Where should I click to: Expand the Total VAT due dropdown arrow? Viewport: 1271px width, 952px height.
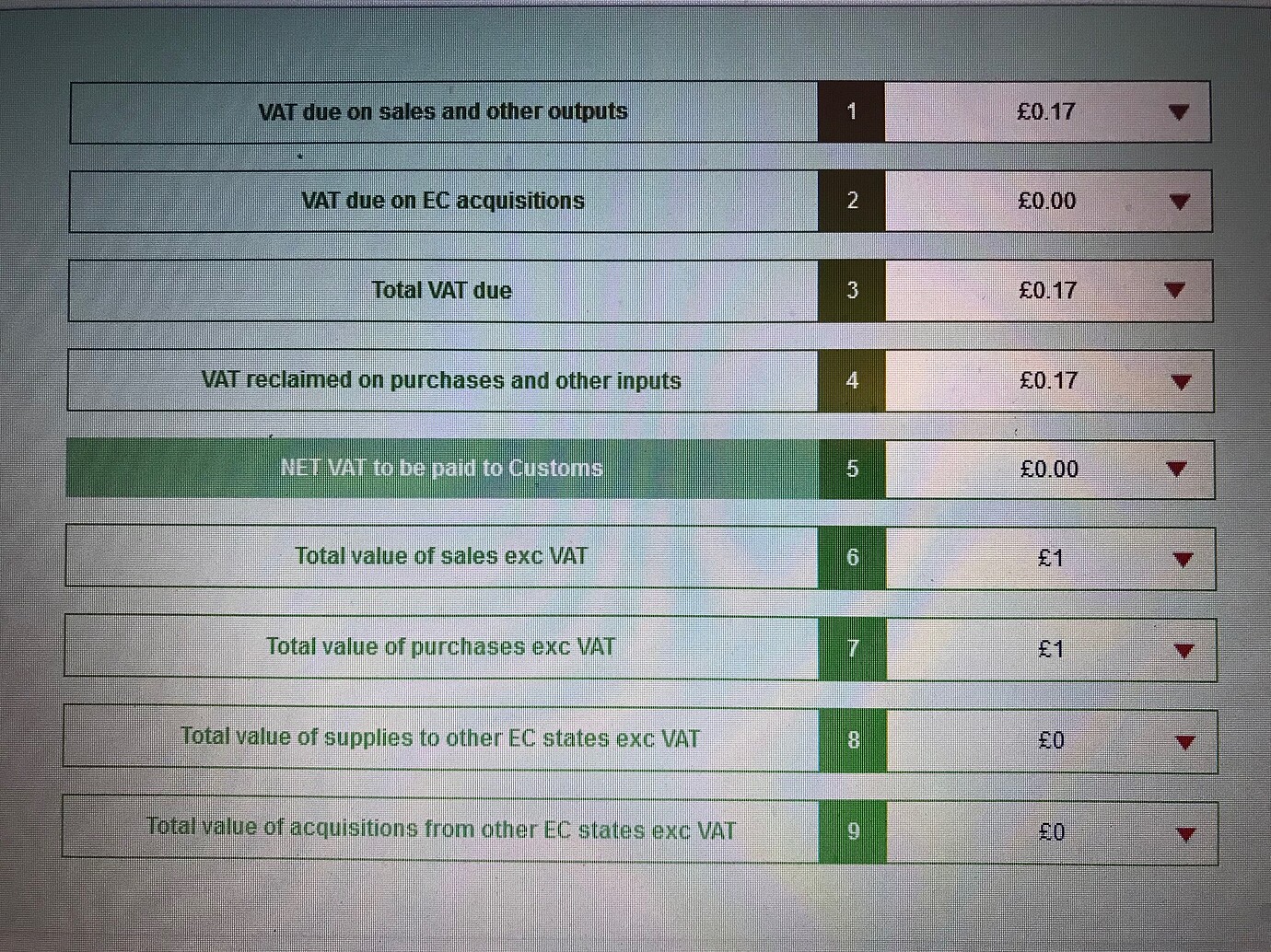point(1175,290)
